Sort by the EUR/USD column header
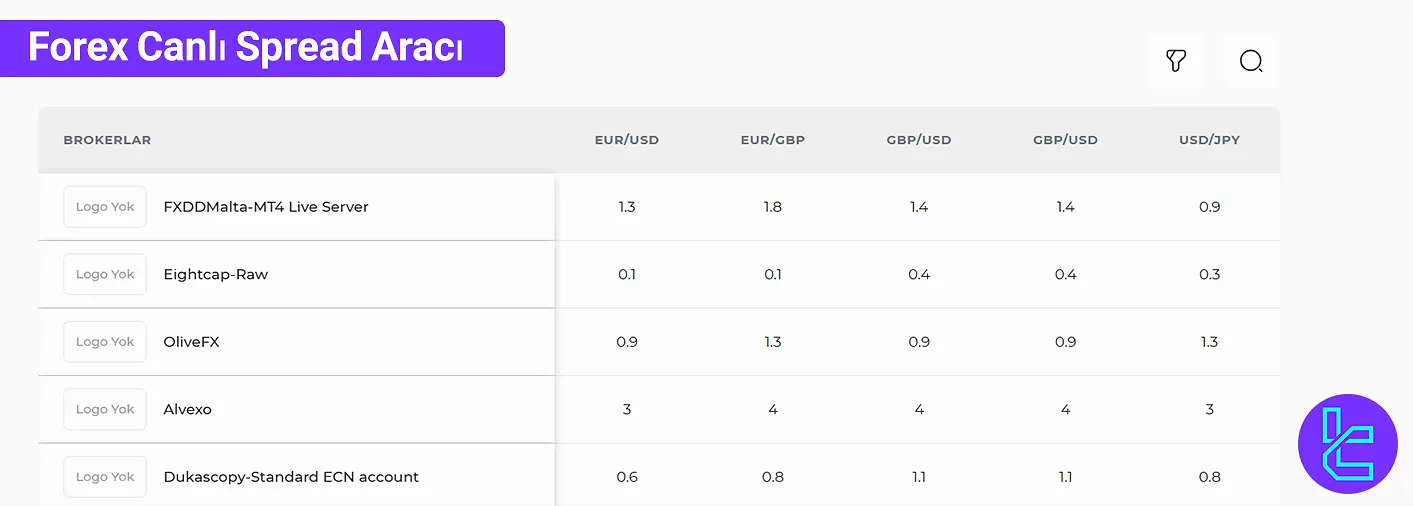1413x506 pixels. pyautogui.click(x=627, y=140)
